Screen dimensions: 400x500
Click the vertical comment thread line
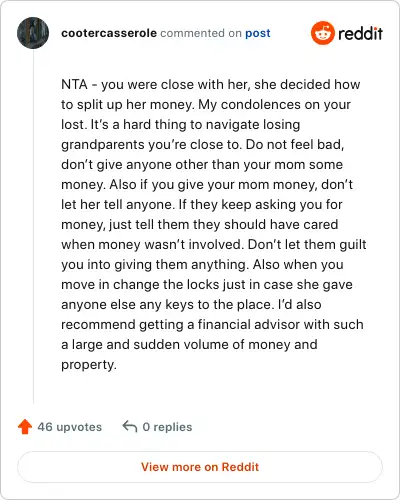click(x=33, y=227)
